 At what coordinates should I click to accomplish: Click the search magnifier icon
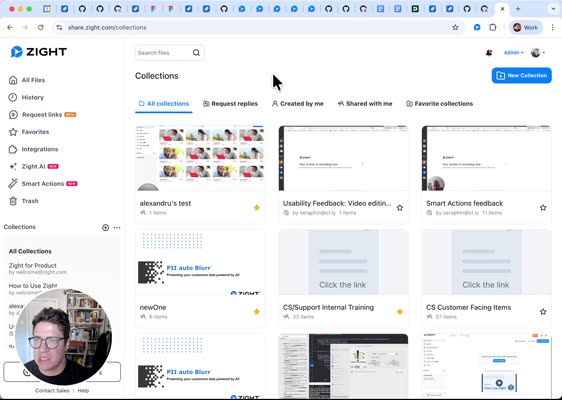[x=196, y=53]
